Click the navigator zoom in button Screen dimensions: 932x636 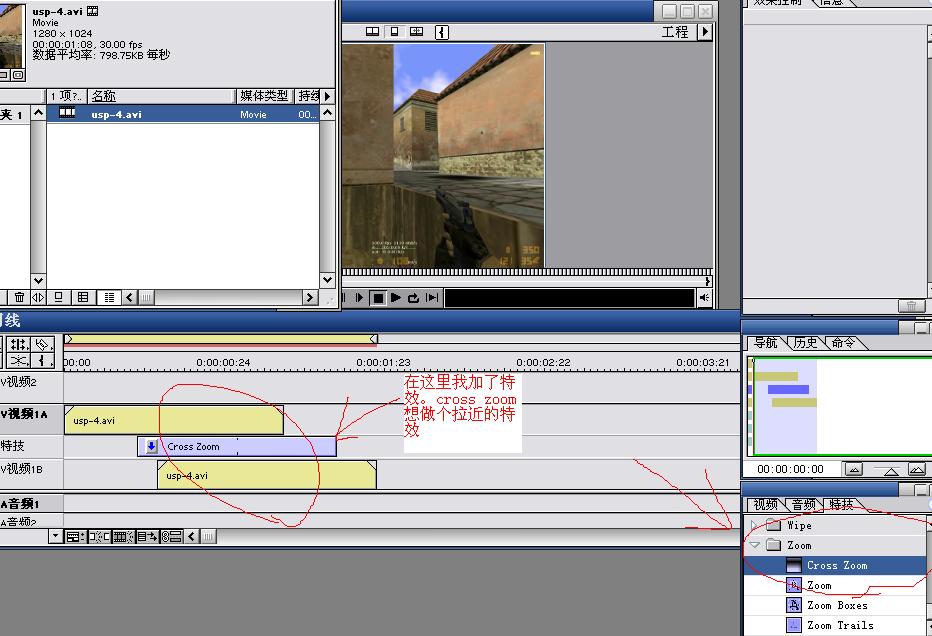(x=917, y=470)
